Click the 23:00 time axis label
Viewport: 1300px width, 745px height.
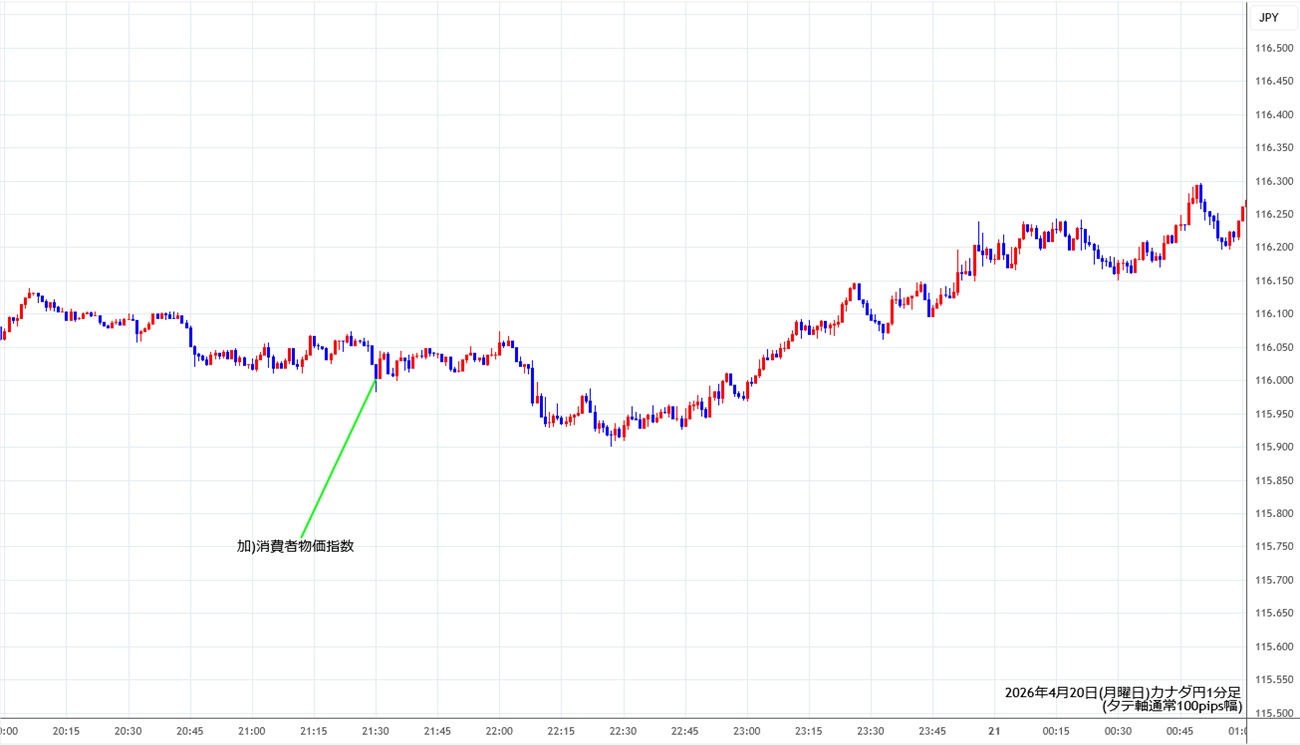[x=746, y=731]
